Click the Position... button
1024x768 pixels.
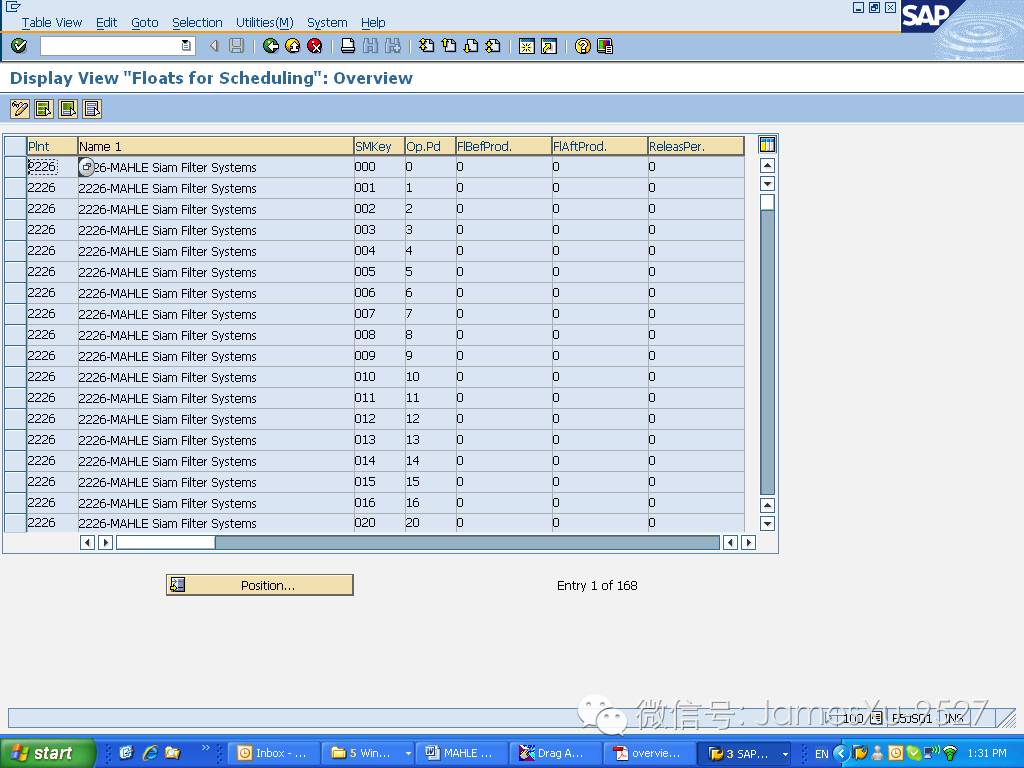260,585
